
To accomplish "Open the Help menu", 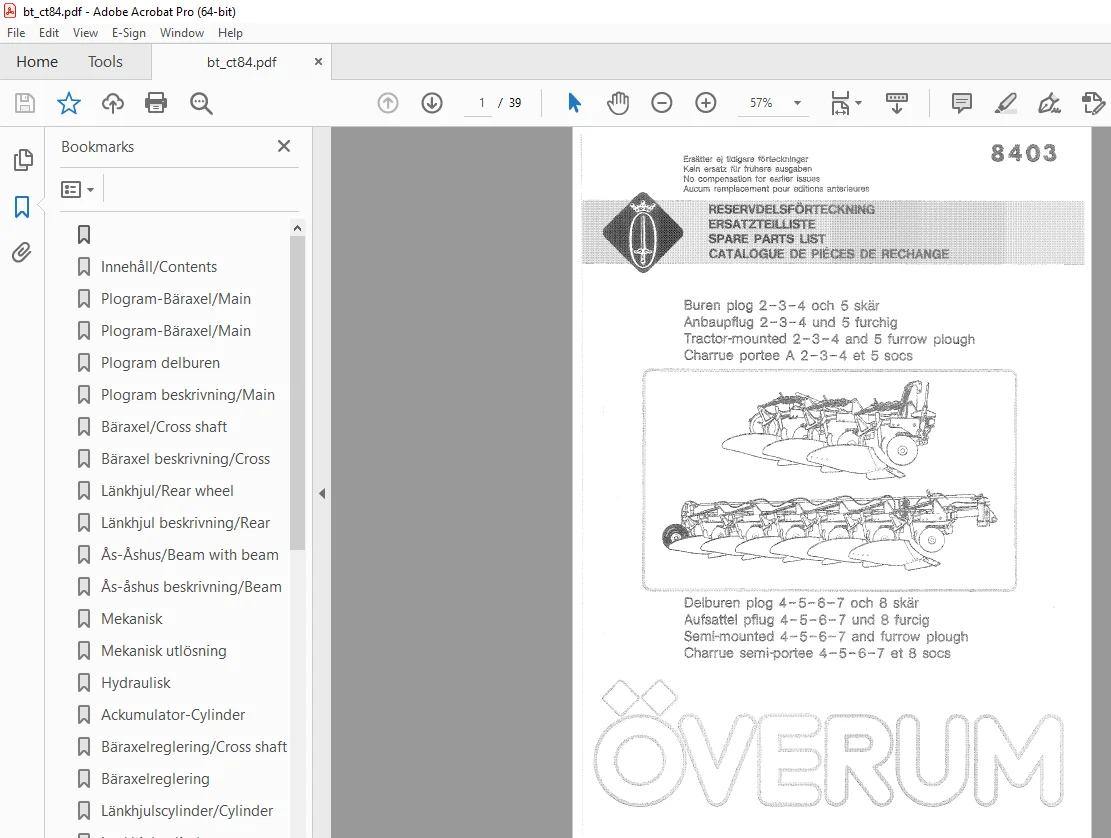I will click(230, 33).
